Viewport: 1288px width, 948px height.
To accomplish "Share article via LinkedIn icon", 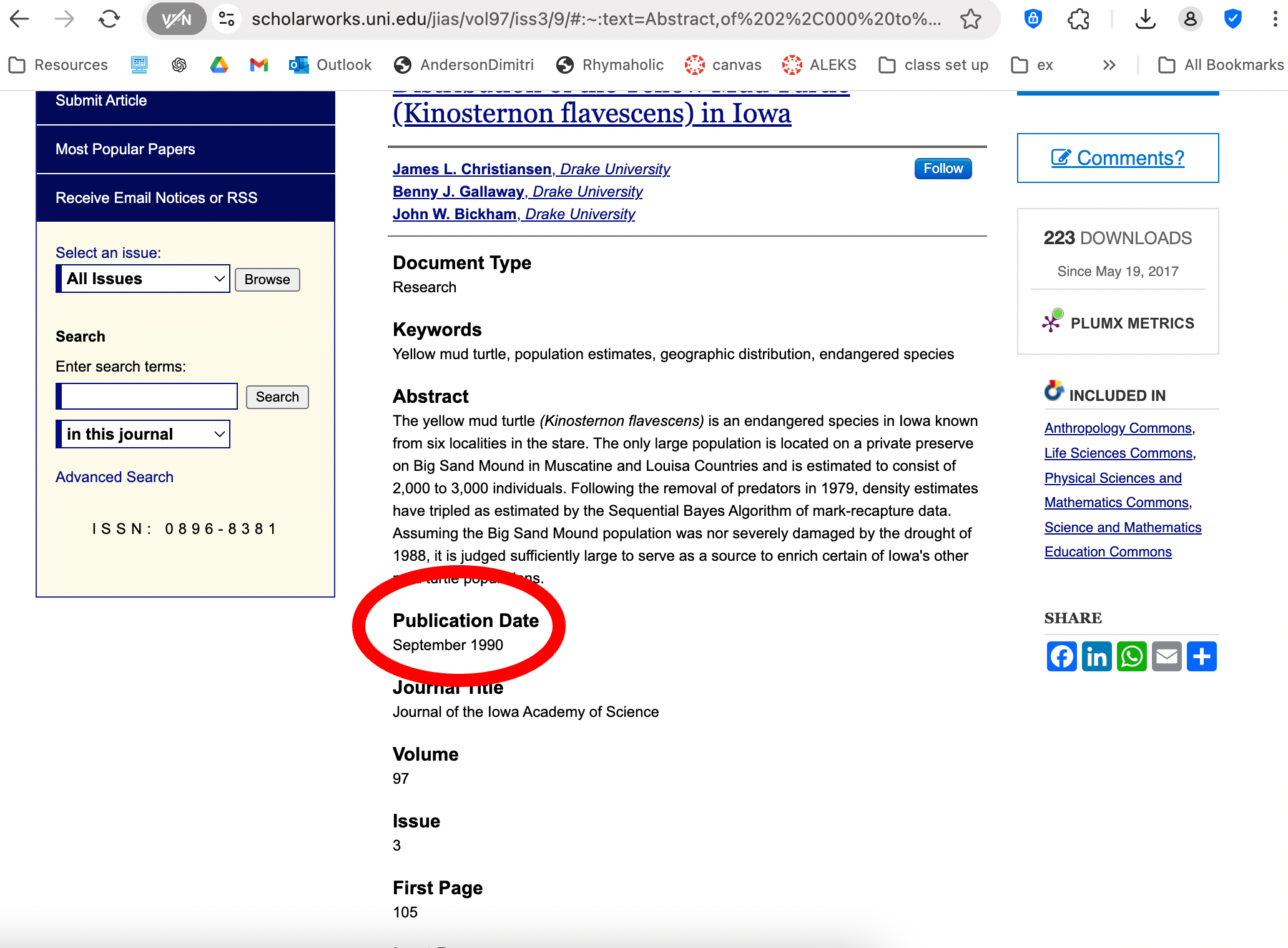I will click(1096, 656).
